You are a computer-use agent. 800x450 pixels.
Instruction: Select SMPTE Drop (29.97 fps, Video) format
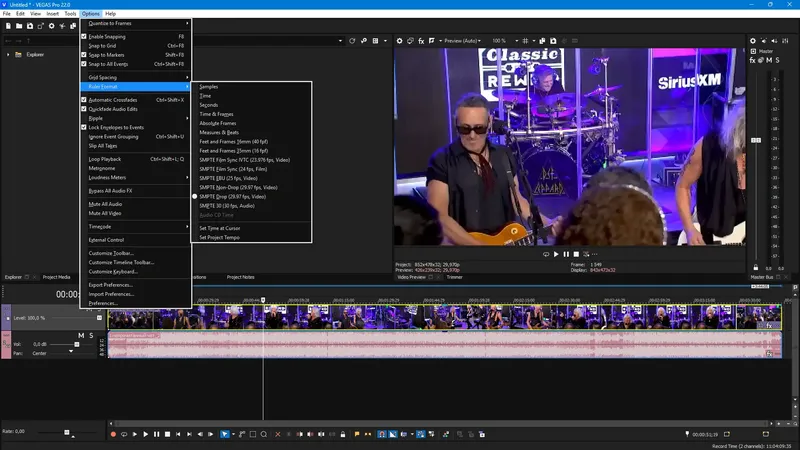pos(232,196)
